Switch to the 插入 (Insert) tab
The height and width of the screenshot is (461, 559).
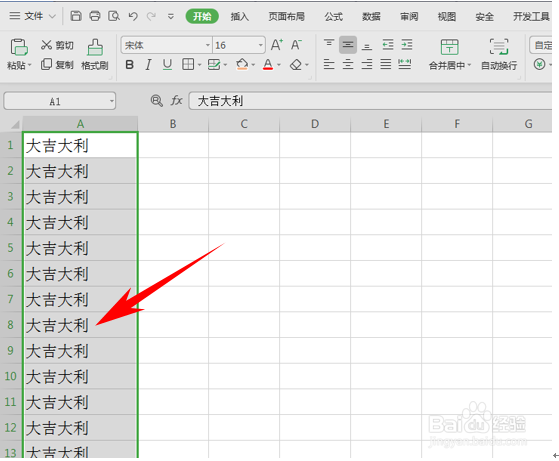click(240, 16)
